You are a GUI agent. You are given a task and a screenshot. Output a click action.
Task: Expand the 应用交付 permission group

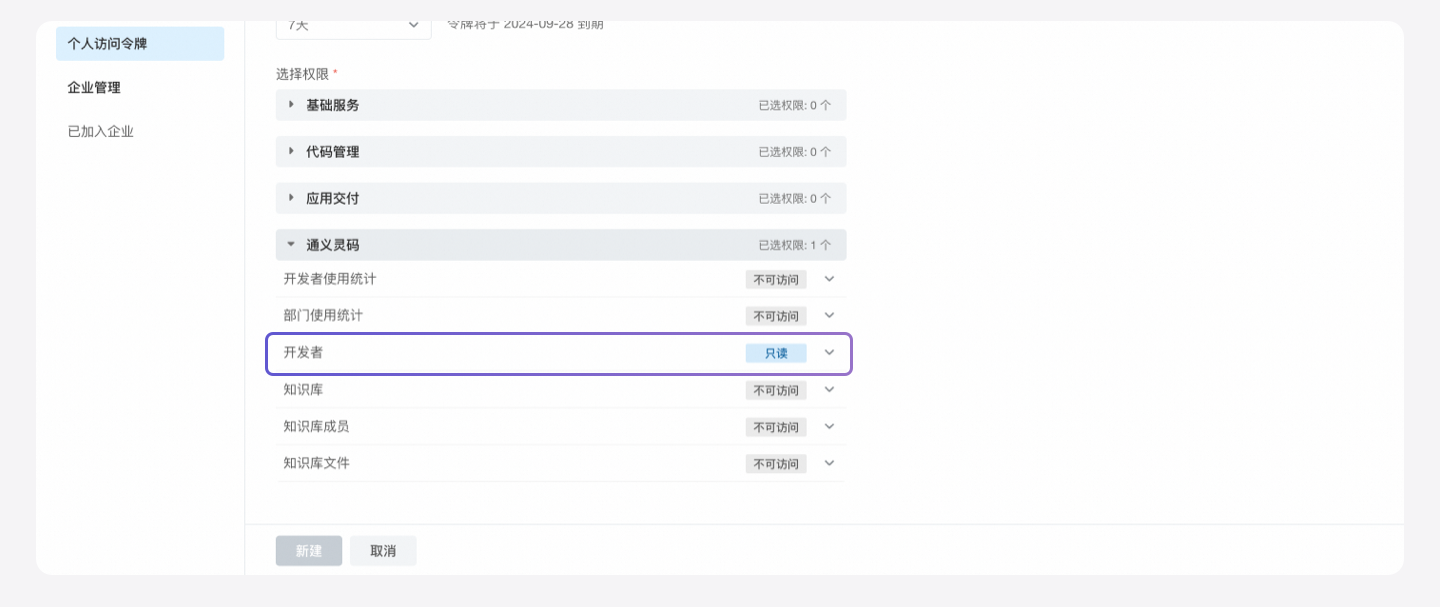(x=291, y=198)
